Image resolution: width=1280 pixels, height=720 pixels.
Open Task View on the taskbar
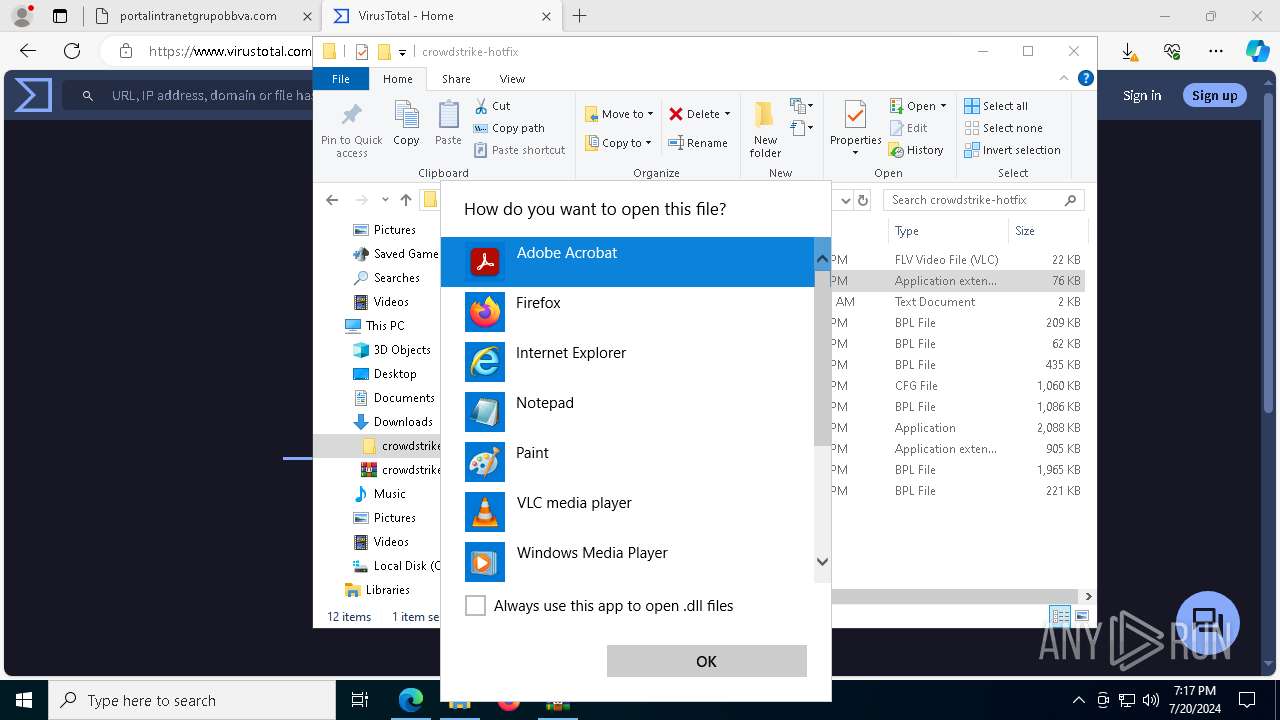pos(360,700)
